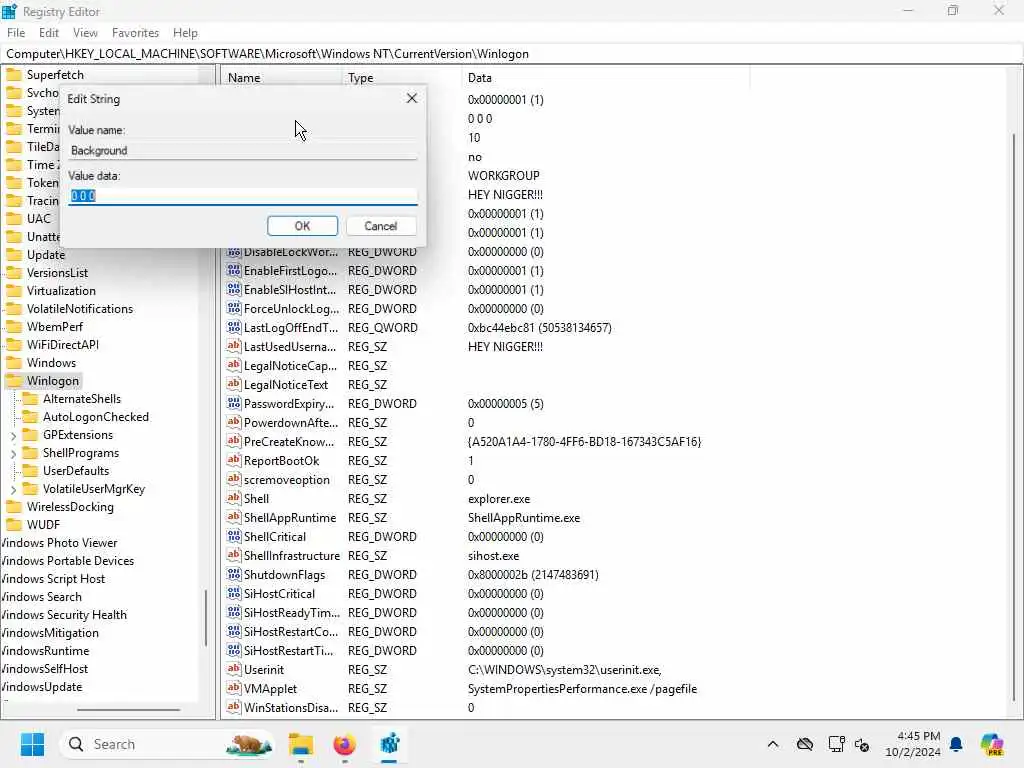Screen dimensions: 1024x768
Task: Click the registry path address bar
Action: [512, 54]
